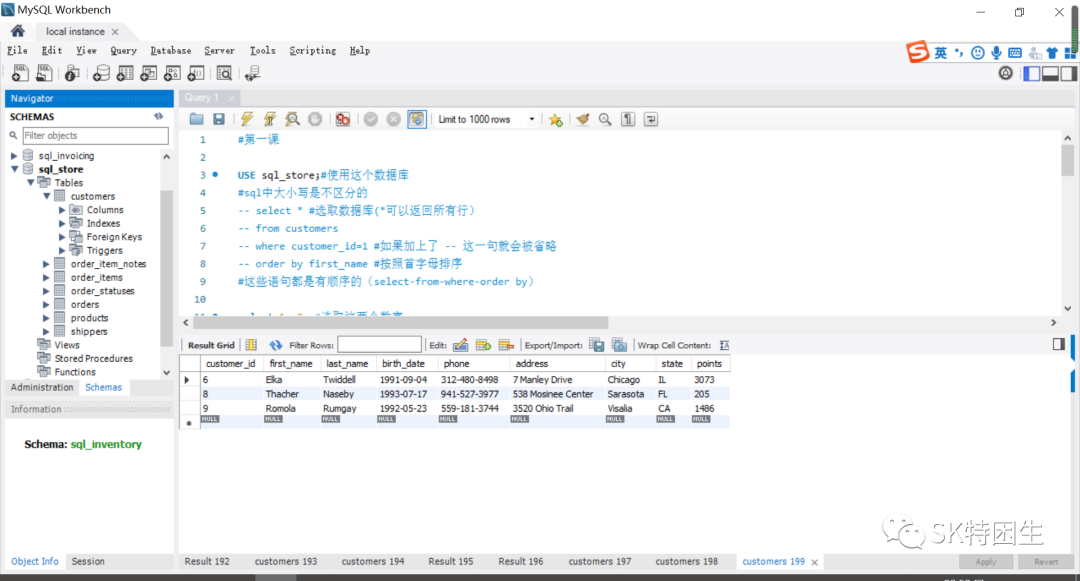1080x581 pixels.
Task: Open the Query menu
Action: 123,50
